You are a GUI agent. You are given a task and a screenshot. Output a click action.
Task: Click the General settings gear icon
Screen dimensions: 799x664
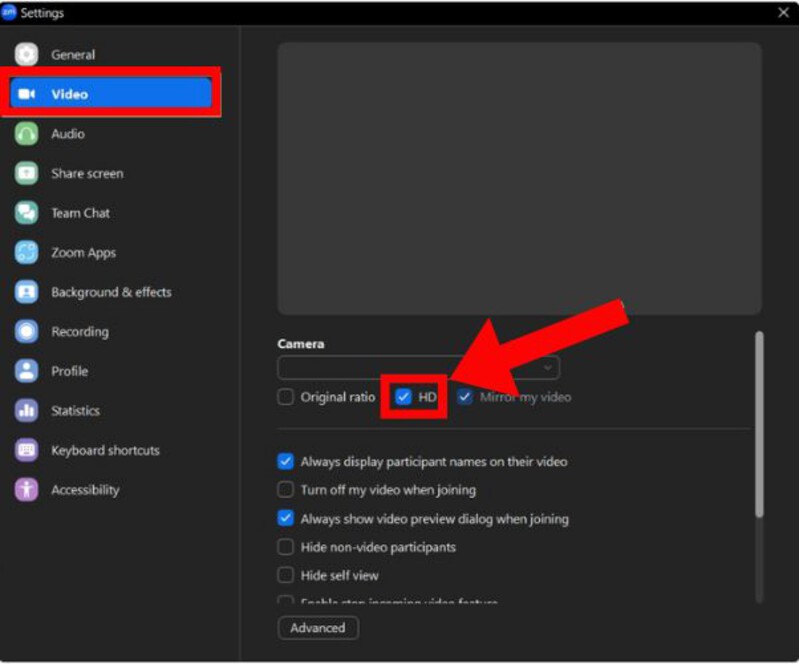pos(27,55)
